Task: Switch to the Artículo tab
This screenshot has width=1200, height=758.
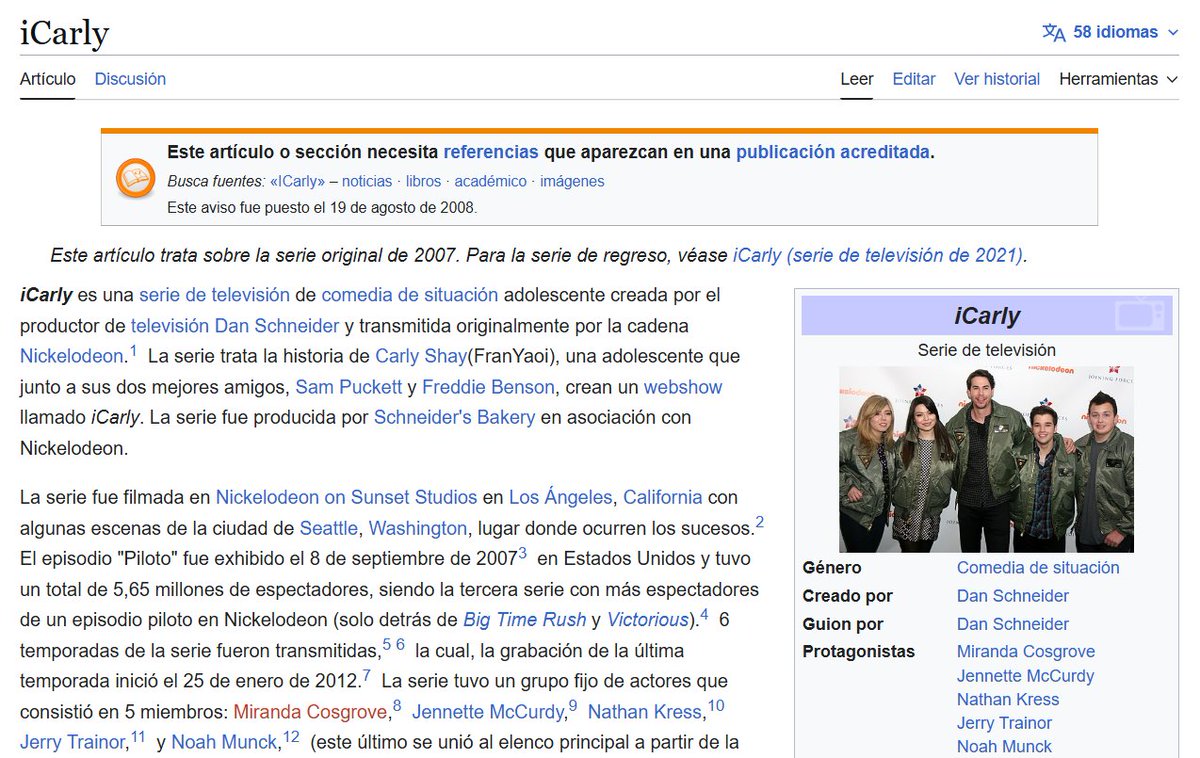Action: coord(48,79)
